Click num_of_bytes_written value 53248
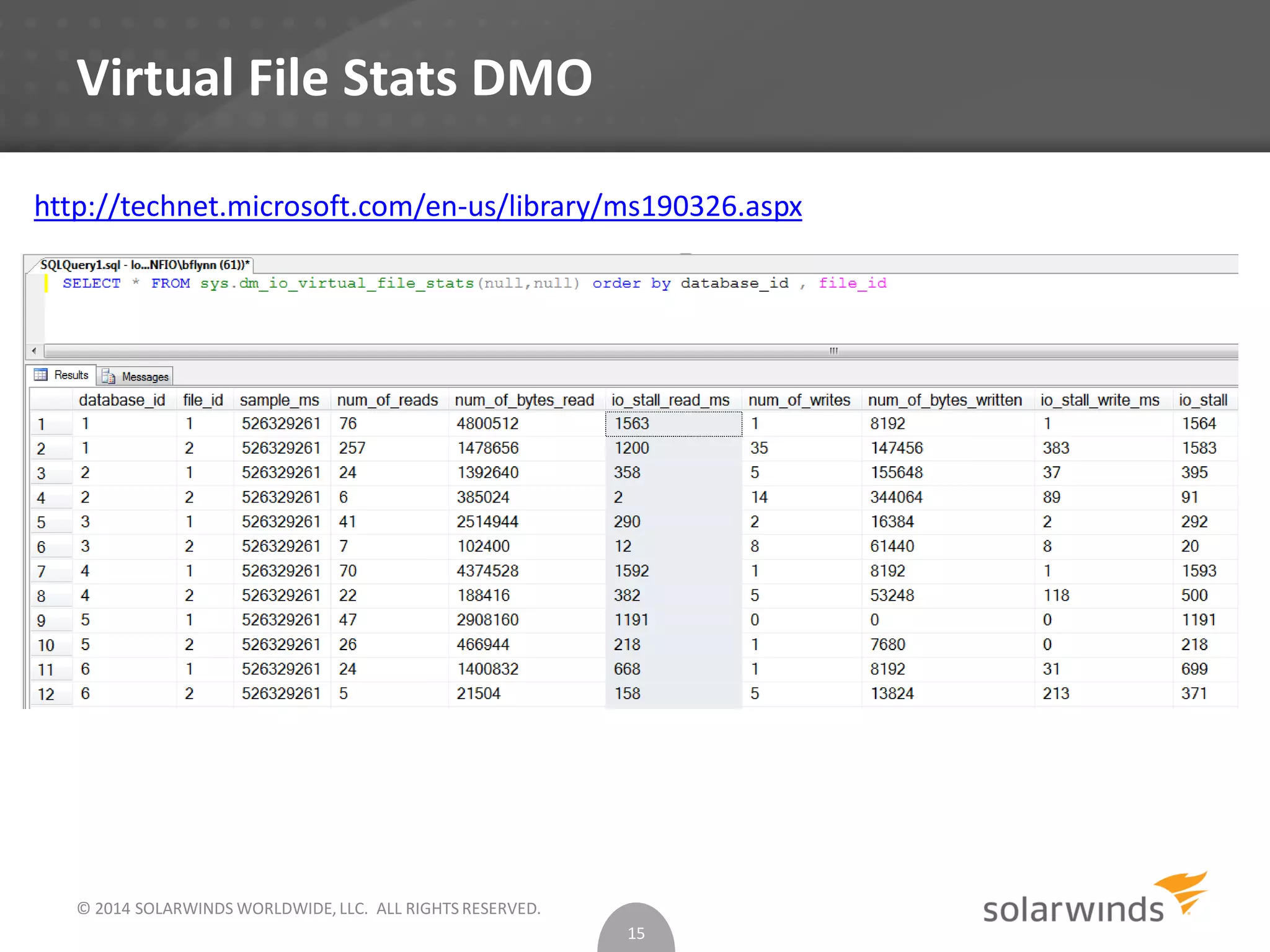Viewport: 1270px width, 952px height. click(892, 596)
